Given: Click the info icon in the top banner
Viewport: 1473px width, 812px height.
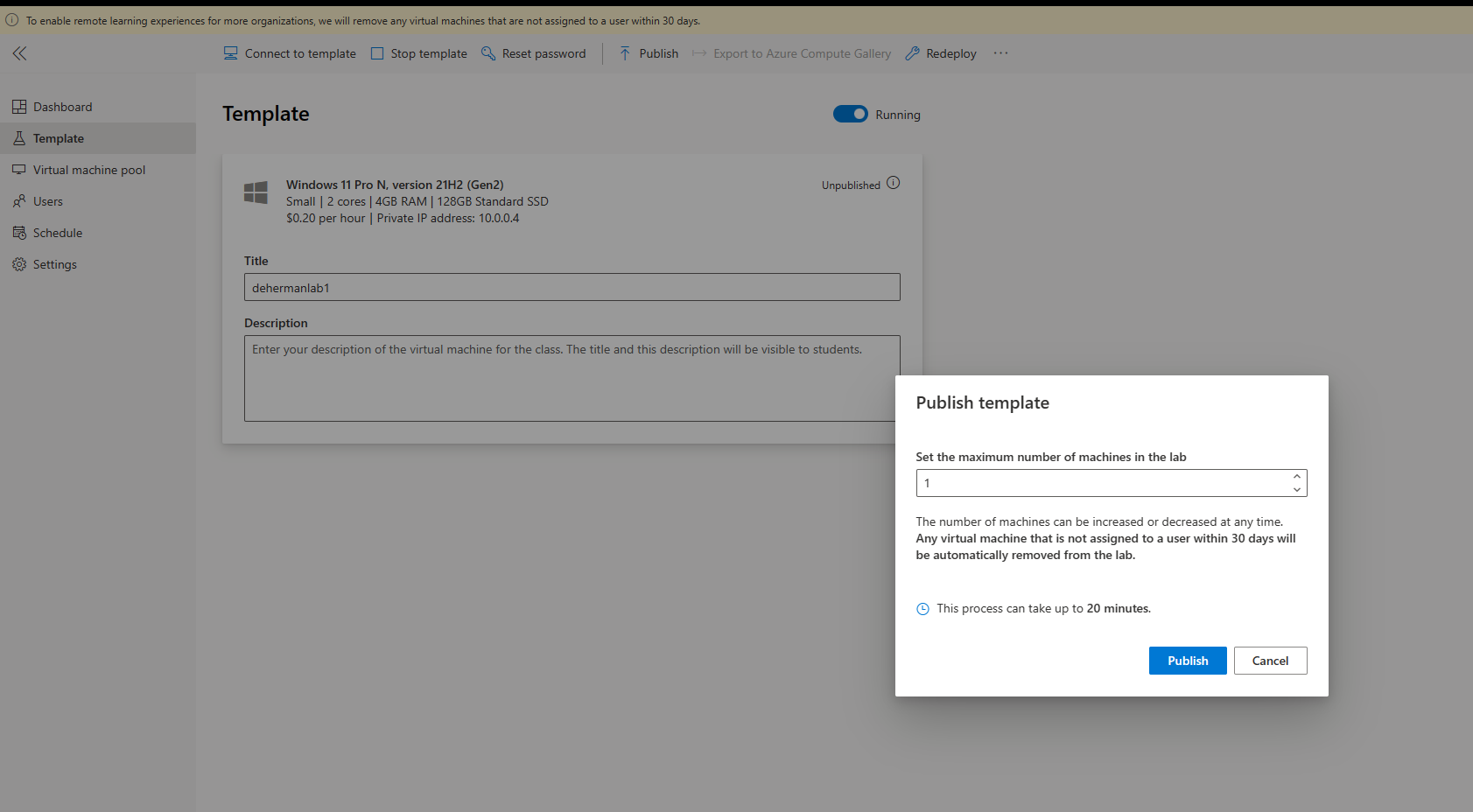Looking at the screenshot, I should pos(12,20).
